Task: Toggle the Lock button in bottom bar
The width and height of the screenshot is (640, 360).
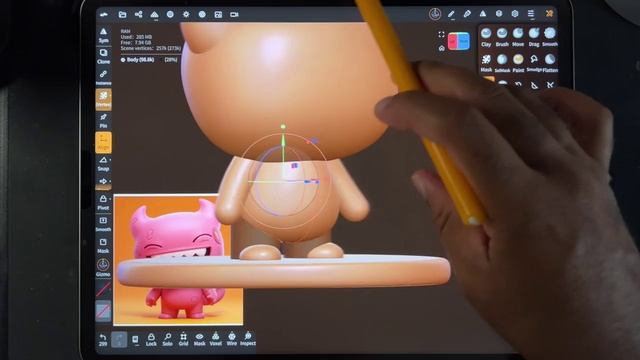Action: [x=151, y=339]
